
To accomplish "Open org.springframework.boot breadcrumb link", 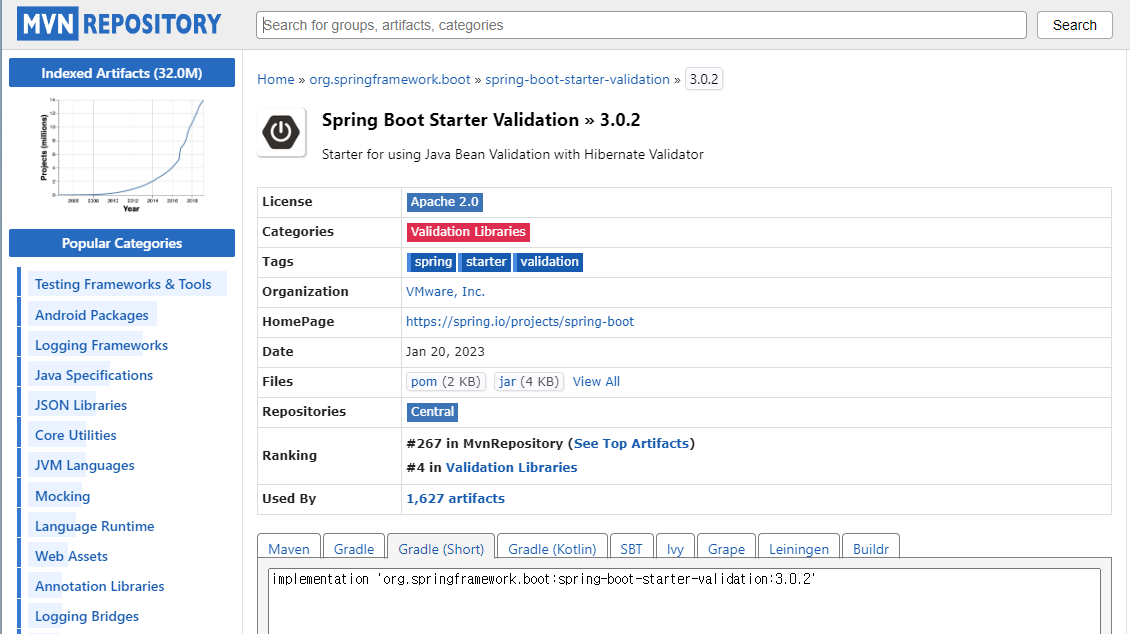I will tap(390, 79).
